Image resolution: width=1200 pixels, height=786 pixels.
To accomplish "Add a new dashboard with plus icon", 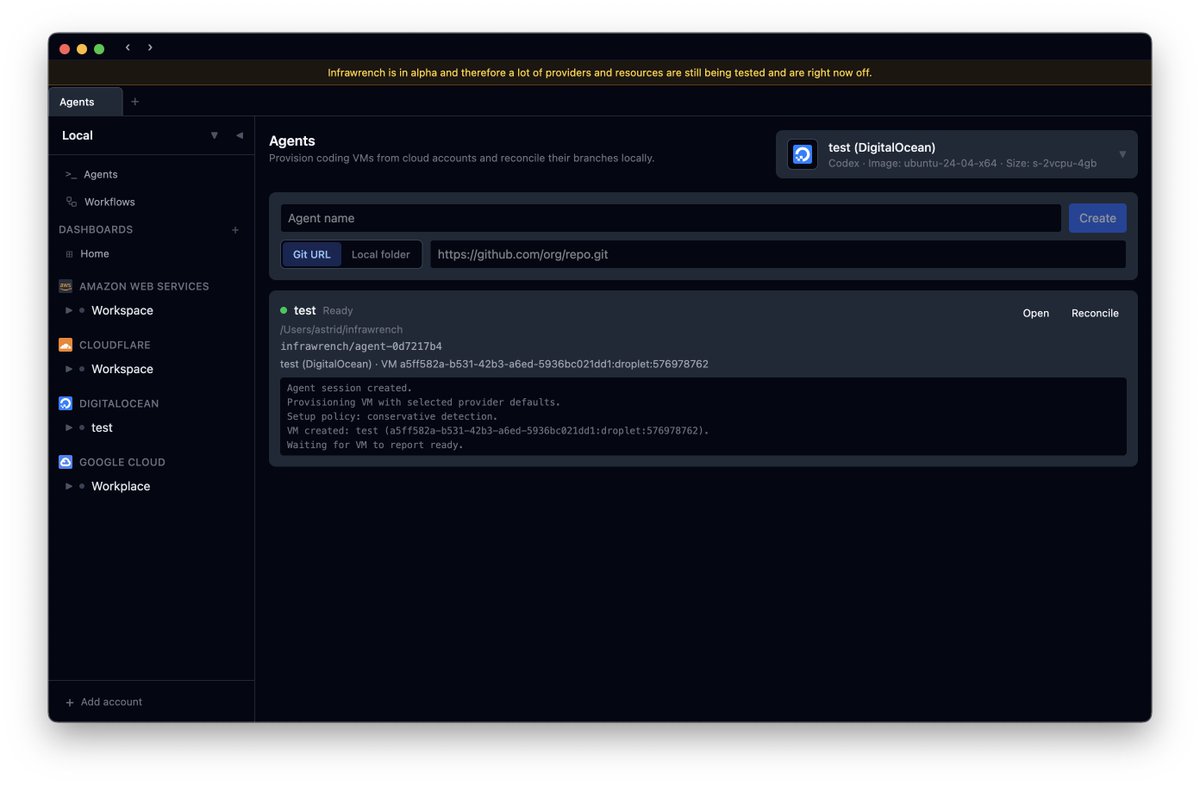I will pyautogui.click(x=236, y=230).
